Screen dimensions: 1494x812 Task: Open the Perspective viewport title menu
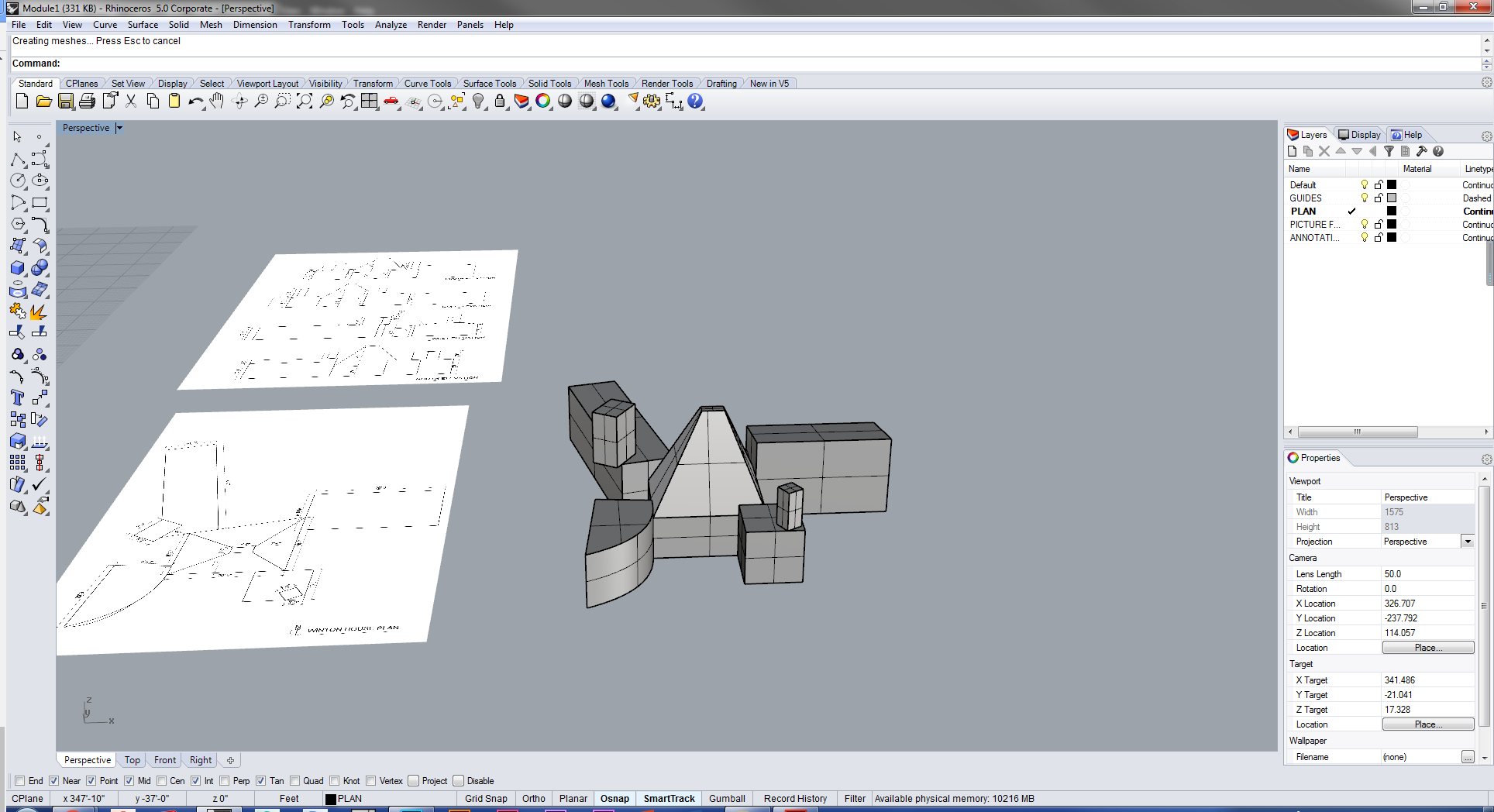119,128
